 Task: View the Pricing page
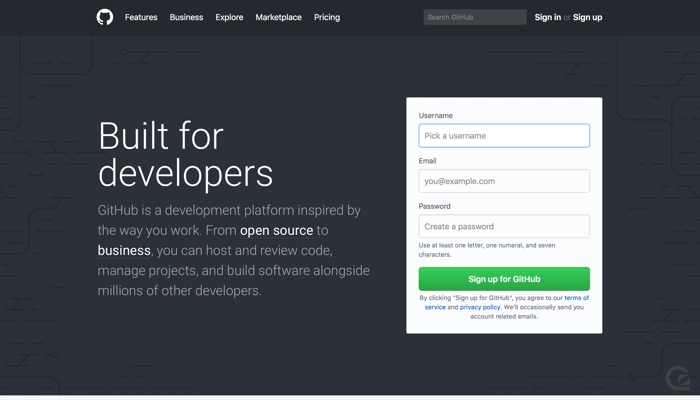point(327,17)
